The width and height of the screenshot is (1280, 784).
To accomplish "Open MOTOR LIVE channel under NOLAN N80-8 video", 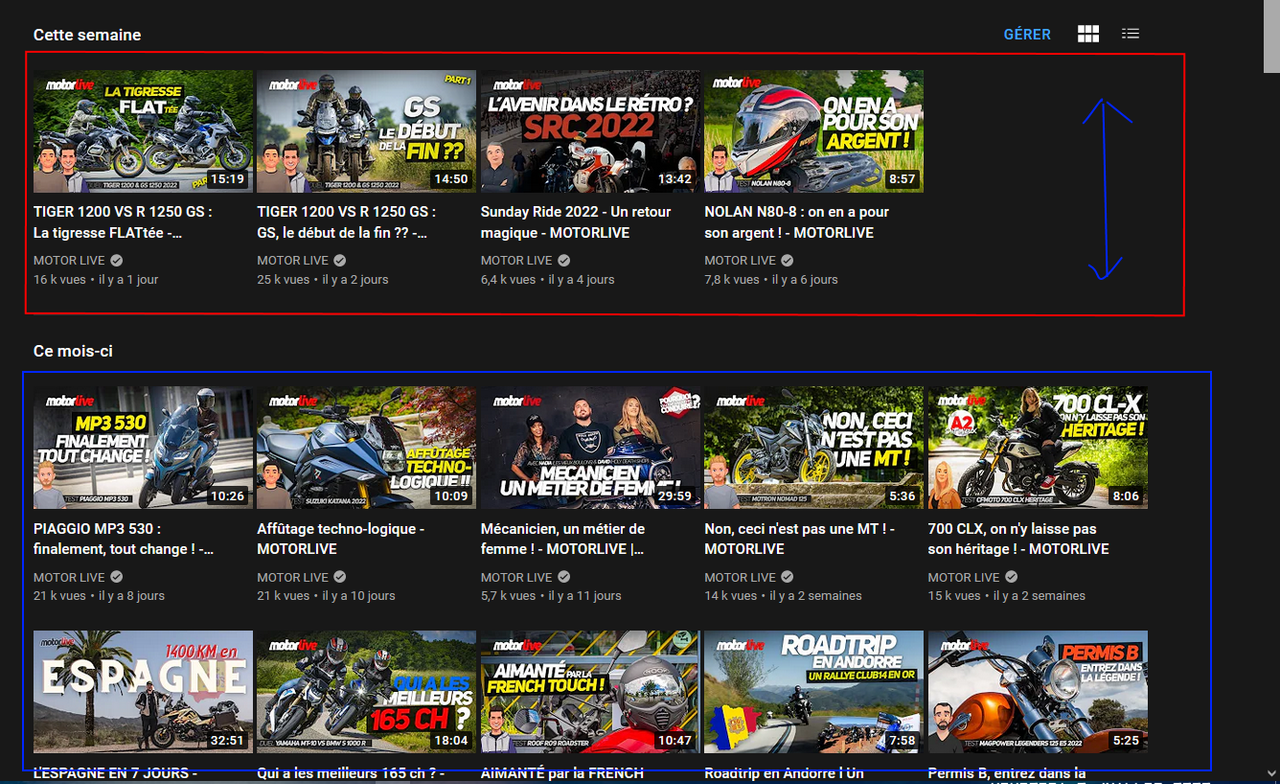I will 740,260.
